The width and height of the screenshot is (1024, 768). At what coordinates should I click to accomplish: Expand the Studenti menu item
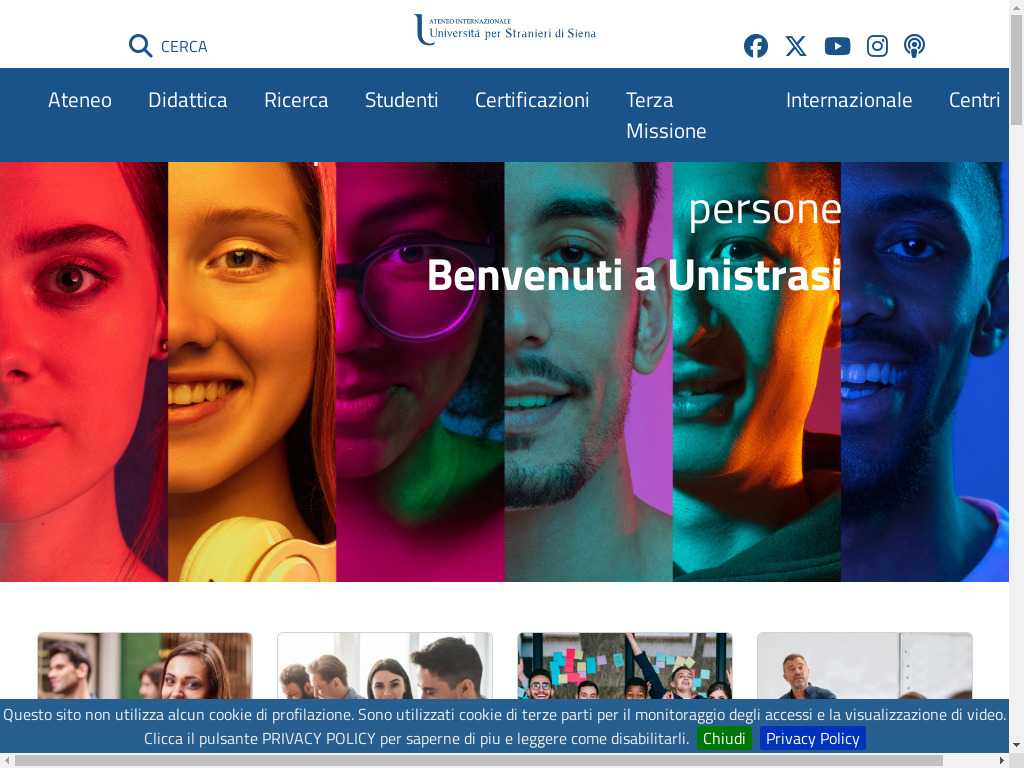401,100
